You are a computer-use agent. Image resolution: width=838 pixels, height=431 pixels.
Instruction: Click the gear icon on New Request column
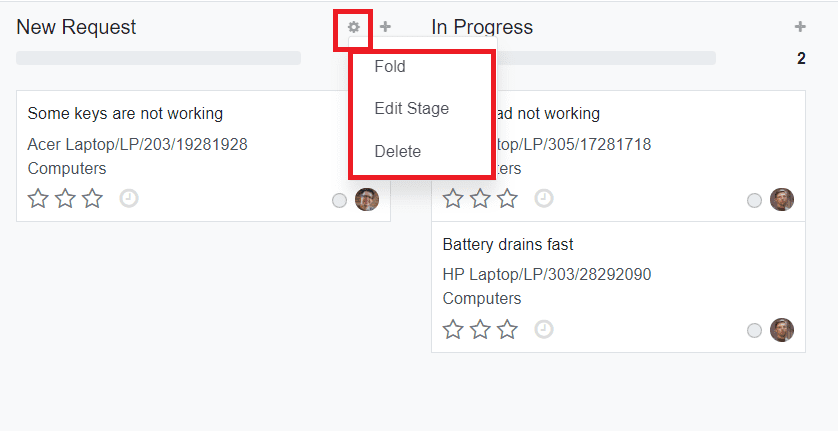[353, 28]
